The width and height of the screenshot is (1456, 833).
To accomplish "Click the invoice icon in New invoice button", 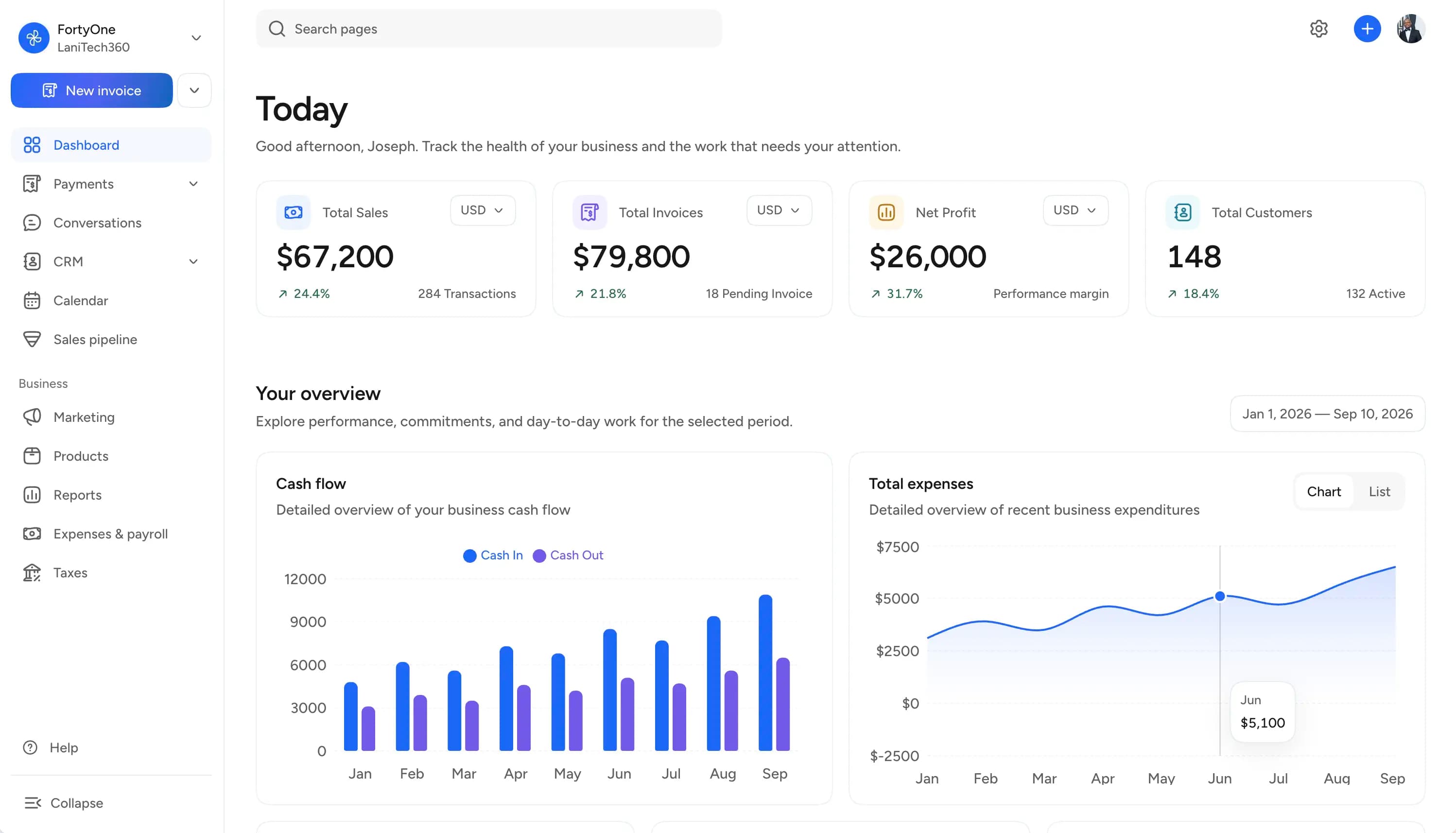I will (50, 90).
